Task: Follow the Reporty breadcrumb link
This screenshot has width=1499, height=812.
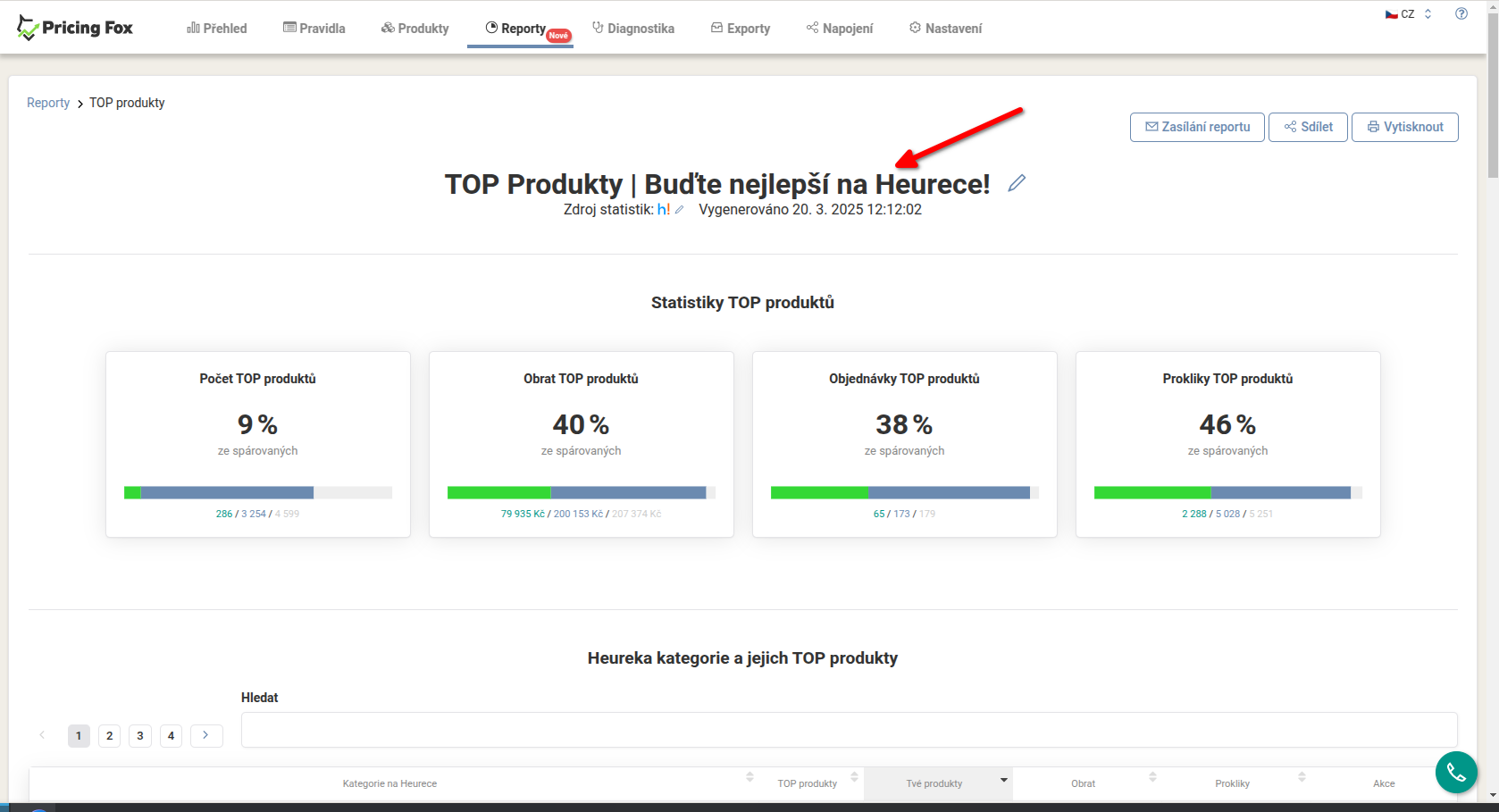Action: (x=48, y=103)
